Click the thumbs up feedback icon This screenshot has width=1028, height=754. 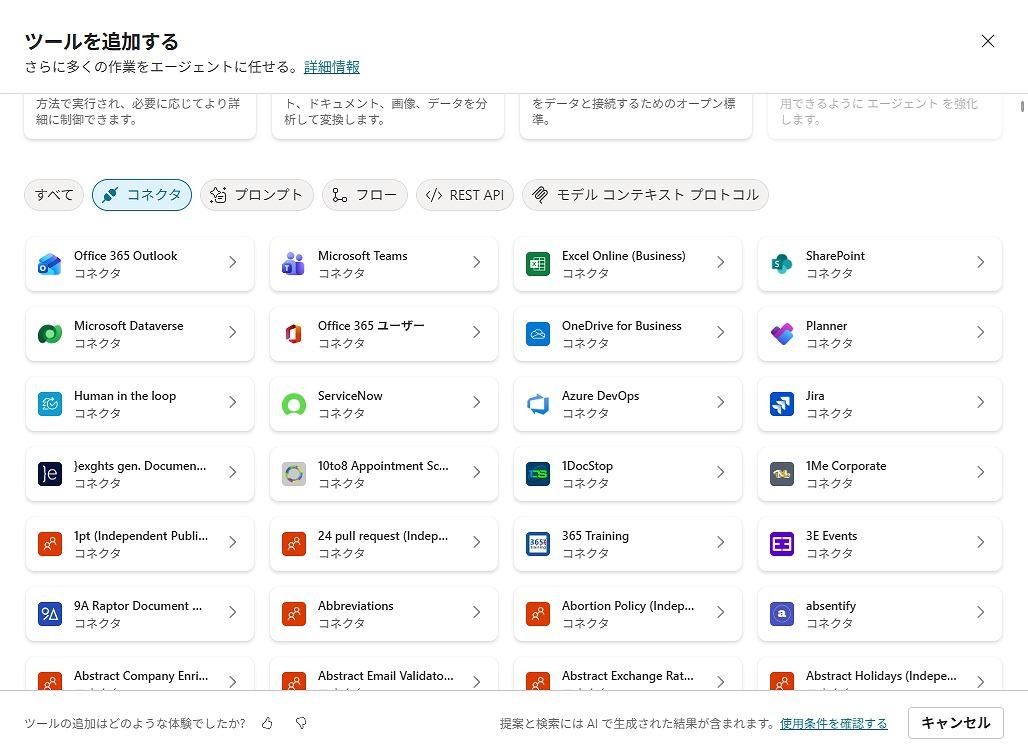[x=267, y=723]
